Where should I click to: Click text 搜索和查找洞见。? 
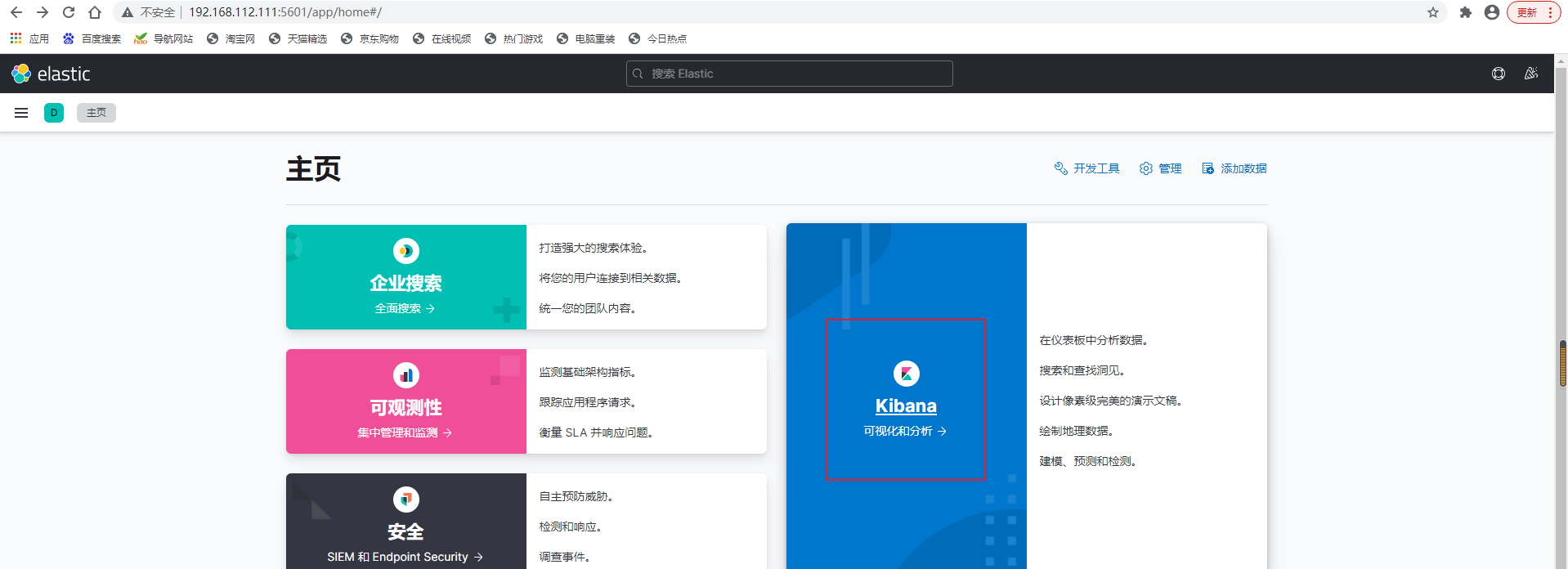(1083, 371)
